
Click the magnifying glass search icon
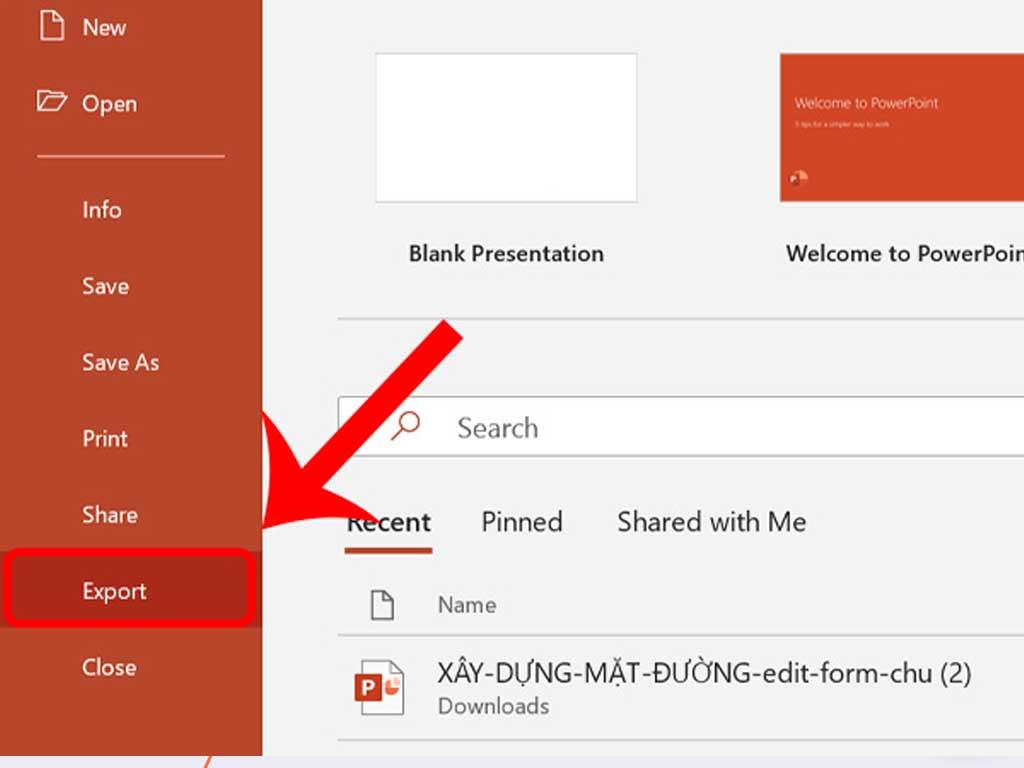[x=404, y=426]
